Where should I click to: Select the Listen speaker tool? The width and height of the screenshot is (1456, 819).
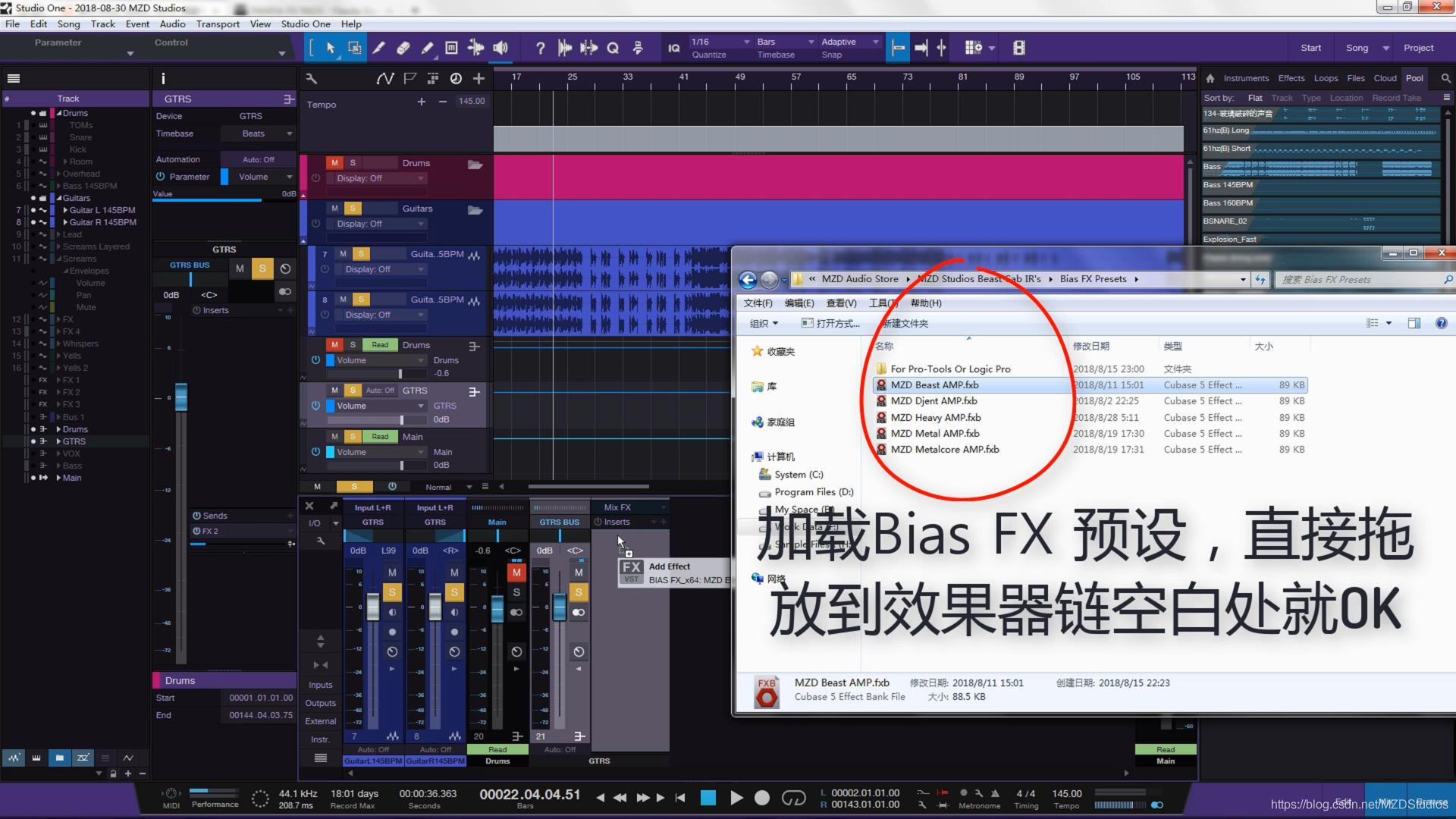click(500, 48)
